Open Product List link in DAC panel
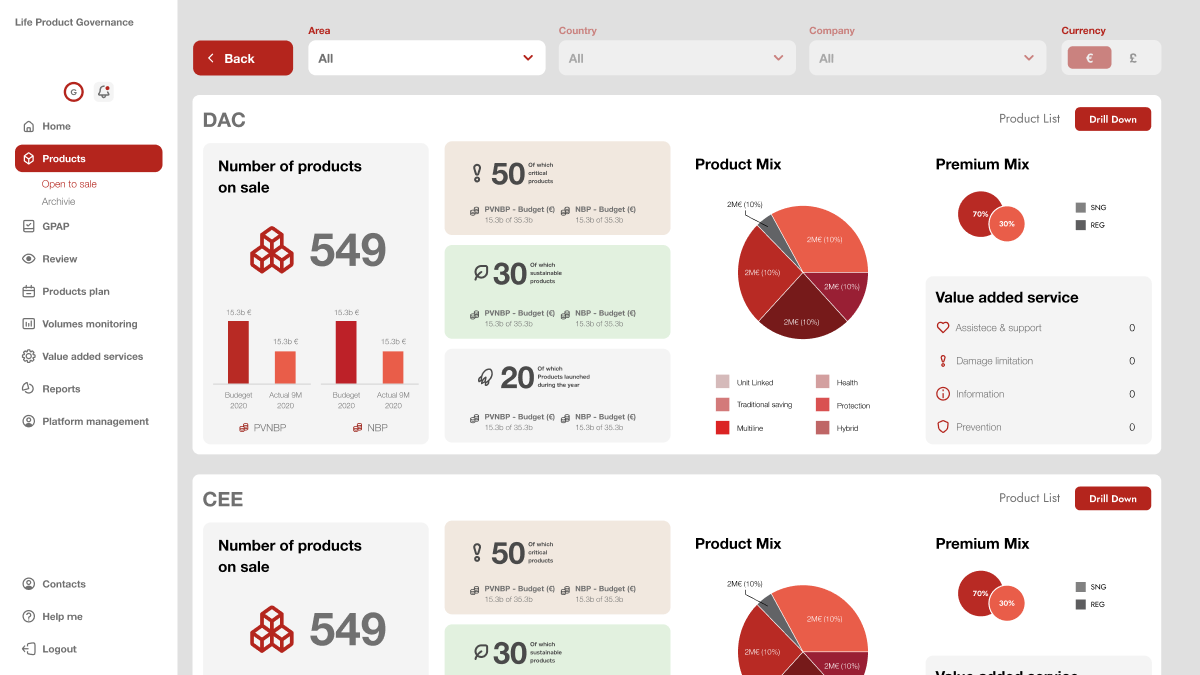Image resolution: width=1200 pixels, height=675 pixels. (1029, 119)
